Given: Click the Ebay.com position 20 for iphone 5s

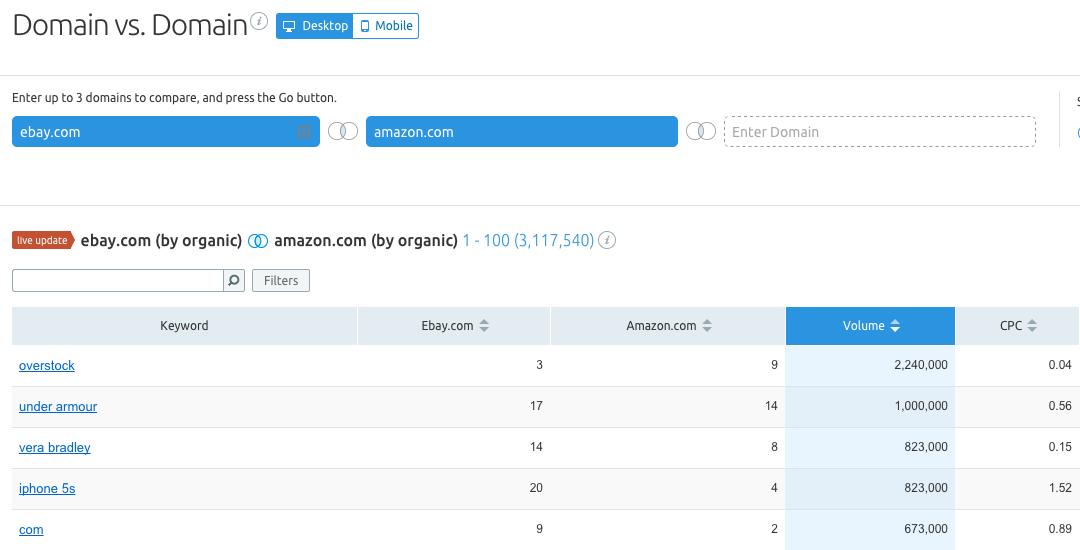Looking at the screenshot, I should (x=536, y=488).
